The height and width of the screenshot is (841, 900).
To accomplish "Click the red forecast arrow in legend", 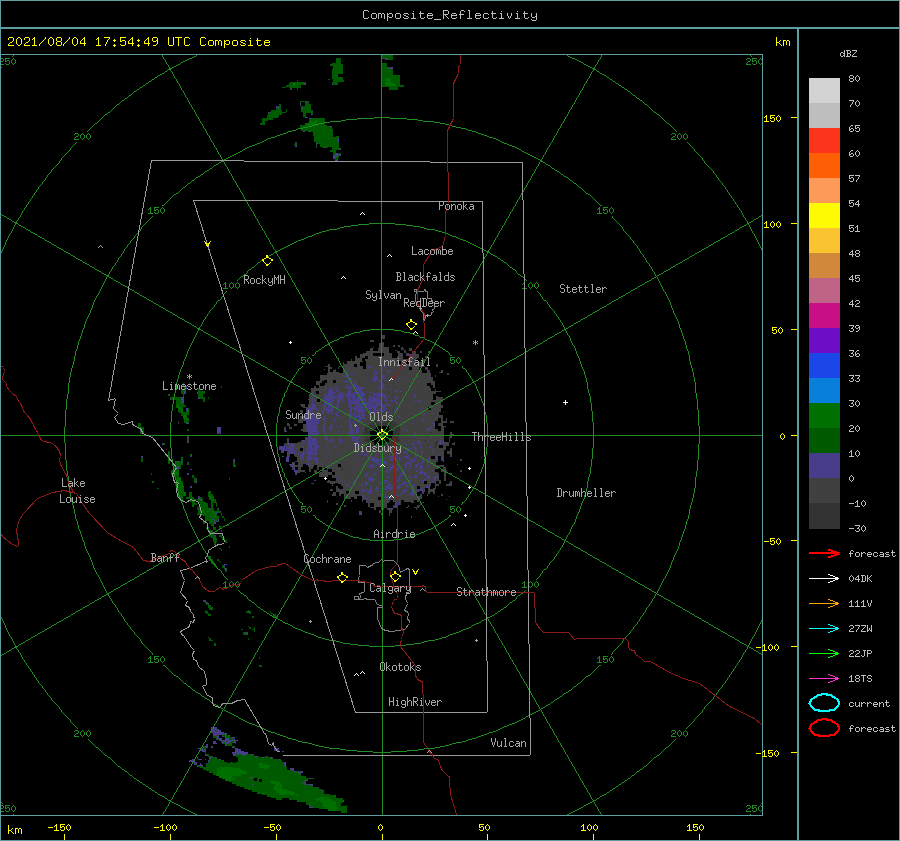I will [824, 553].
